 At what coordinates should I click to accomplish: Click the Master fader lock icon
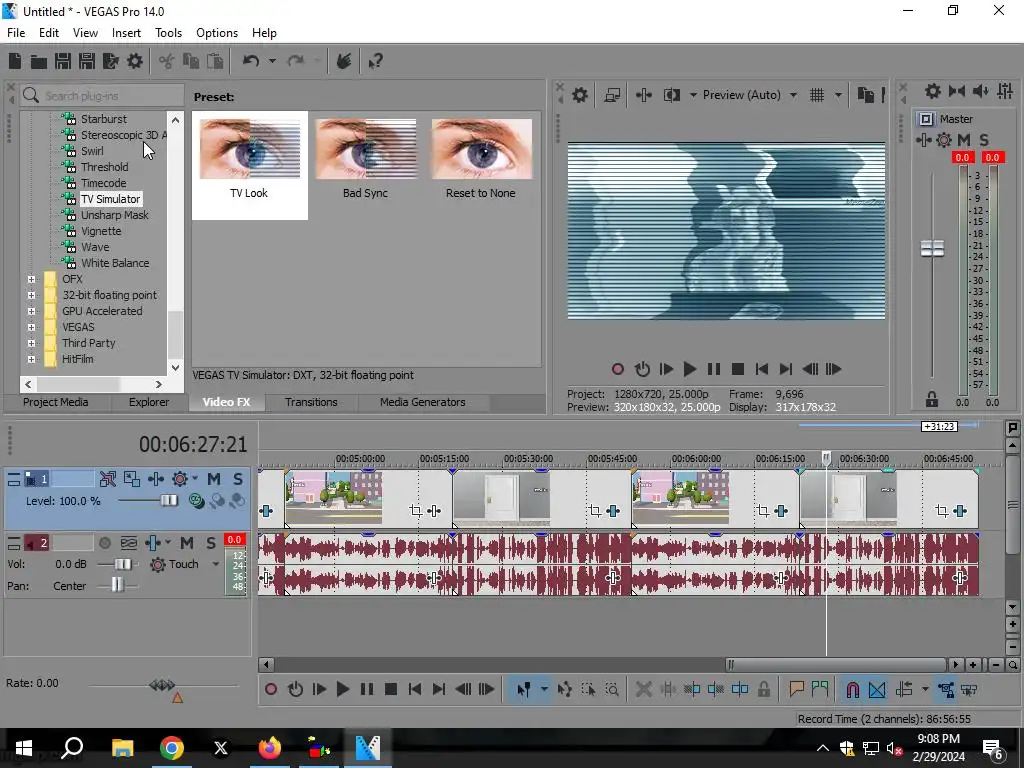pos(932,399)
